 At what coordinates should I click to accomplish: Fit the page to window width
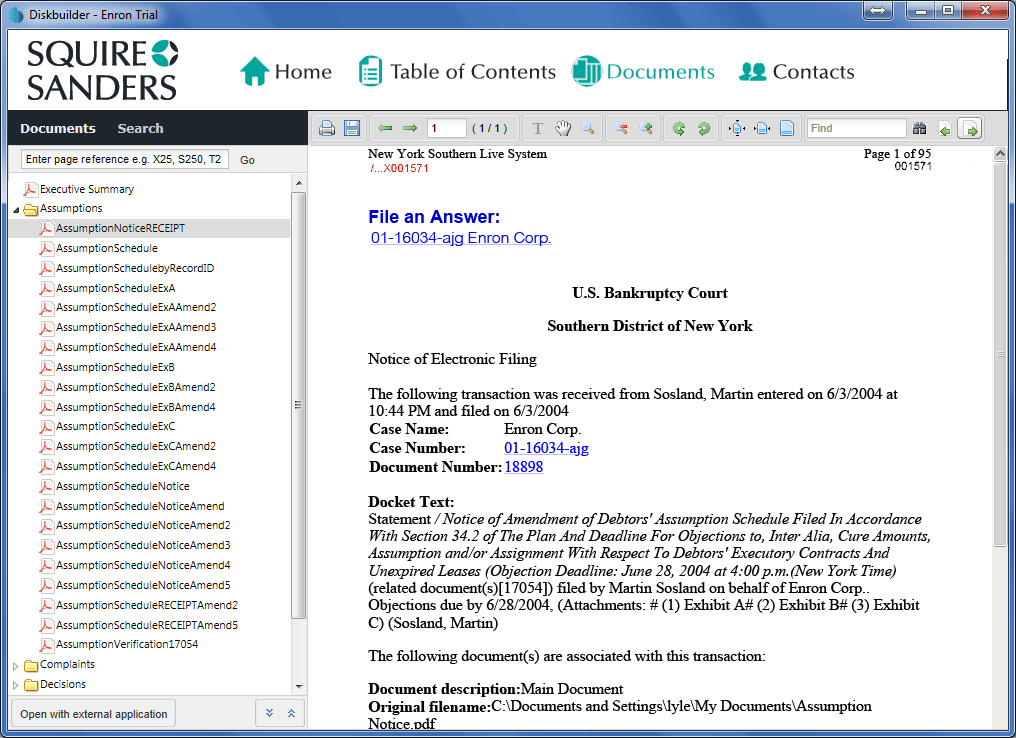click(x=763, y=128)
